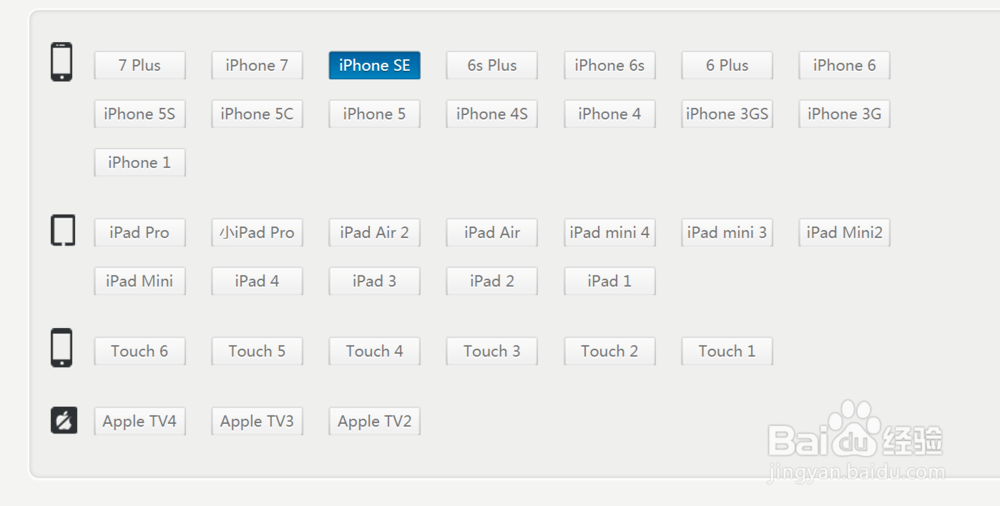Select Touch 6 device
The height and width of the screenshot is (506, 1000).
(x=140, y=351)
